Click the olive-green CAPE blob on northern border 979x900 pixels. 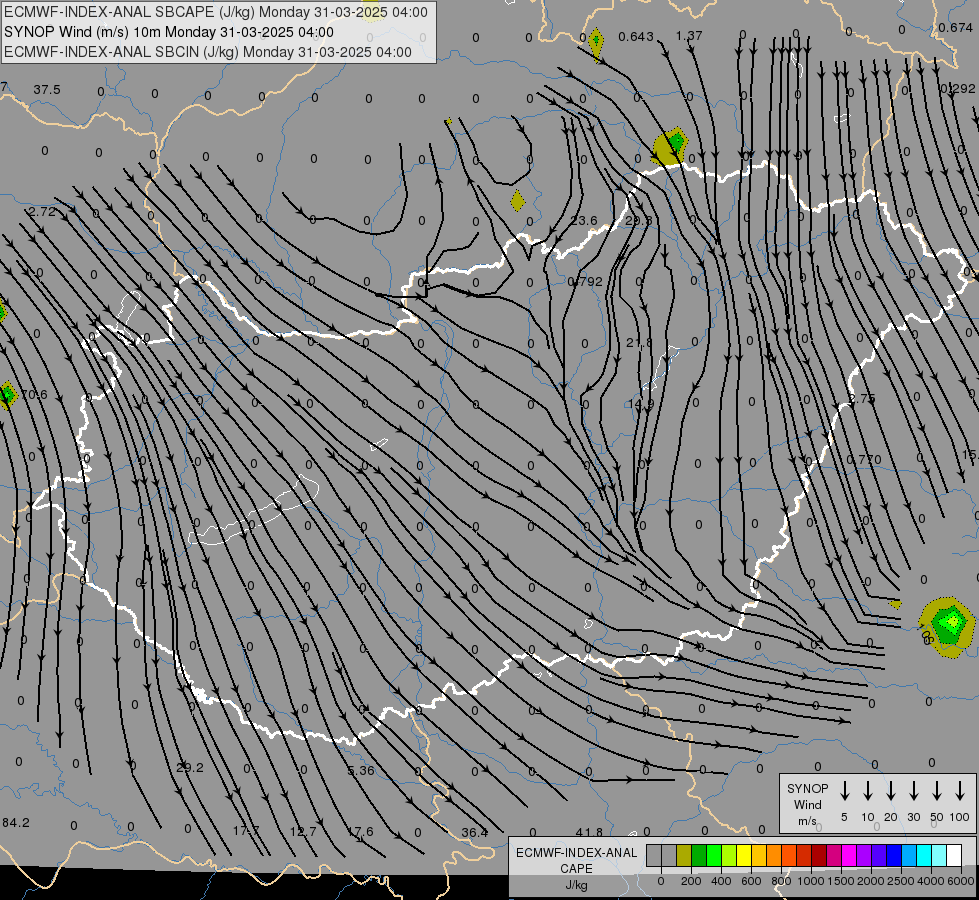670,147
